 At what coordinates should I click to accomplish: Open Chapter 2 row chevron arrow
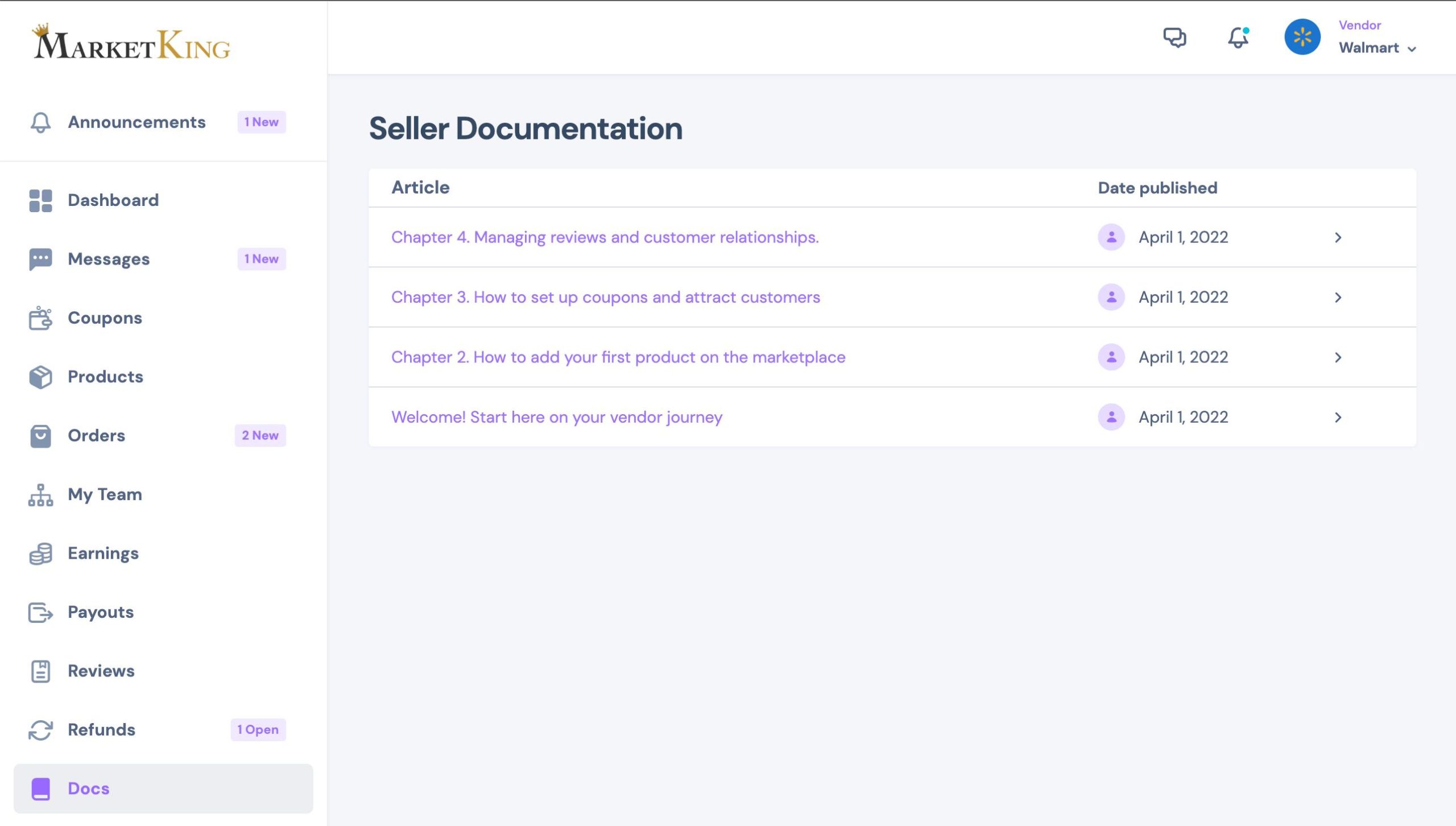click(x=1338, y=357)
